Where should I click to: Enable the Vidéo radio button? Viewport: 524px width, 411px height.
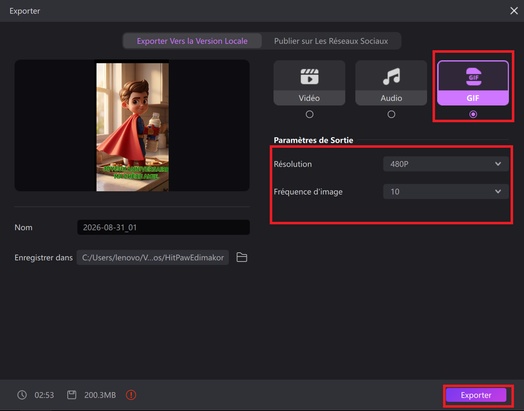click(309, 114)
